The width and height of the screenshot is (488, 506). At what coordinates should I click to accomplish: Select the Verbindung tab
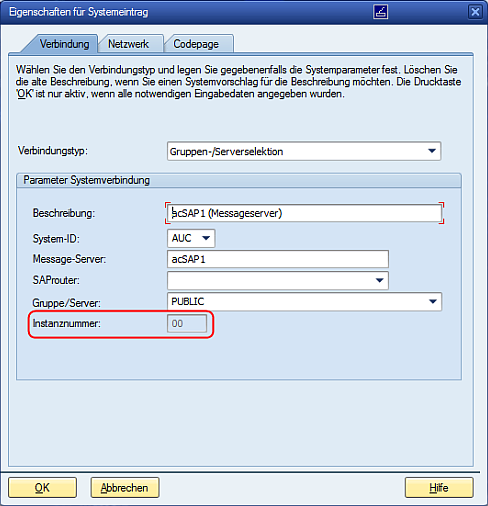click(64, 44)
